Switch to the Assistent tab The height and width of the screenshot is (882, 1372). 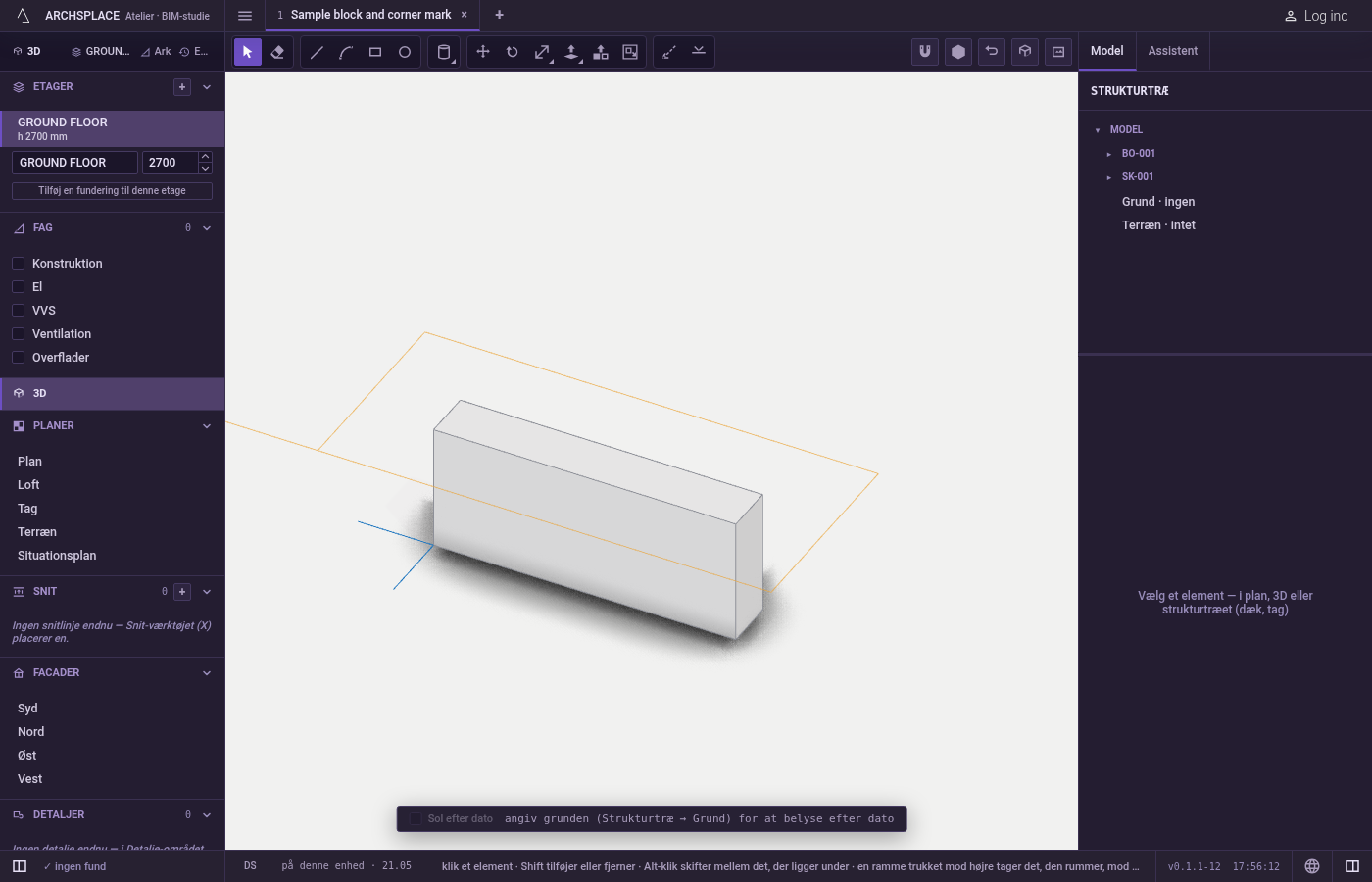click(1173, 51)
